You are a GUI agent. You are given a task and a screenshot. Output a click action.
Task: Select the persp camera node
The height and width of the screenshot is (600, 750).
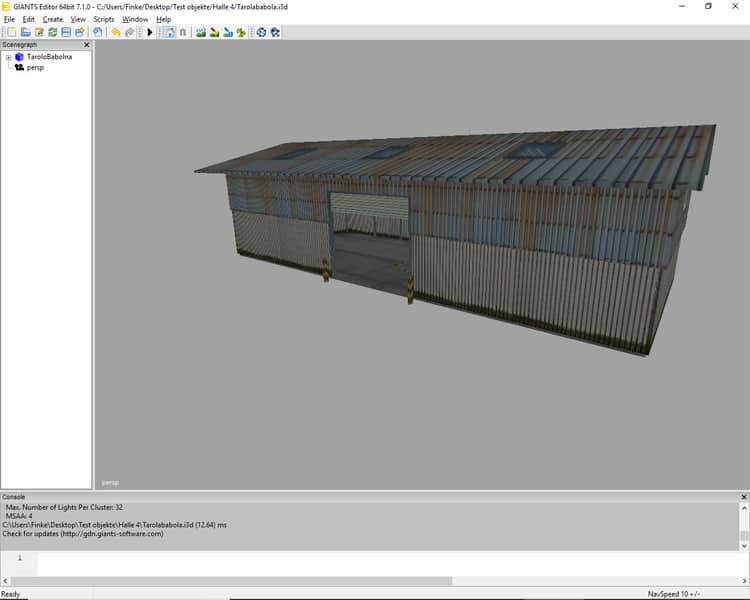coord(35,67)
